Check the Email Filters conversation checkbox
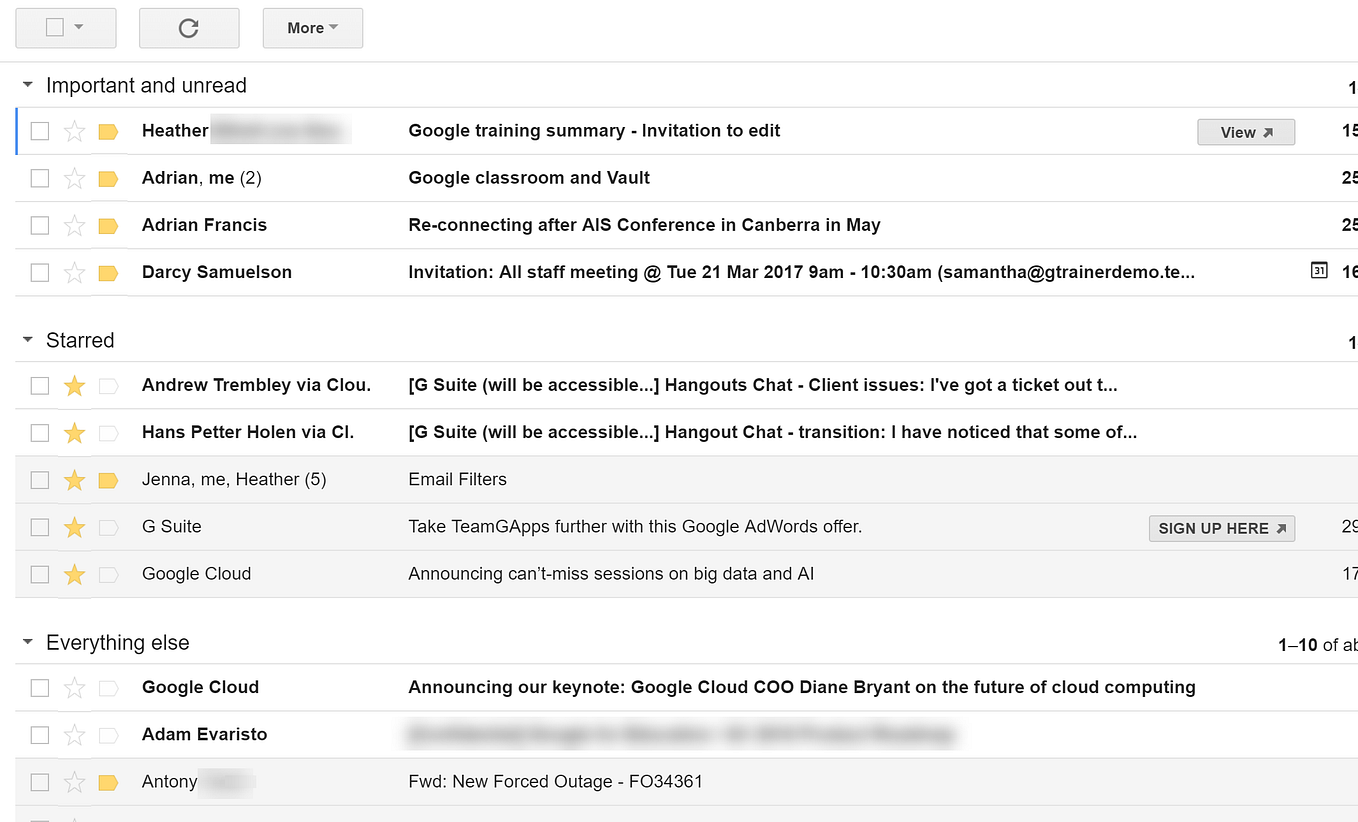Screen dimensions: 1358x822 [x=40, y=480]
